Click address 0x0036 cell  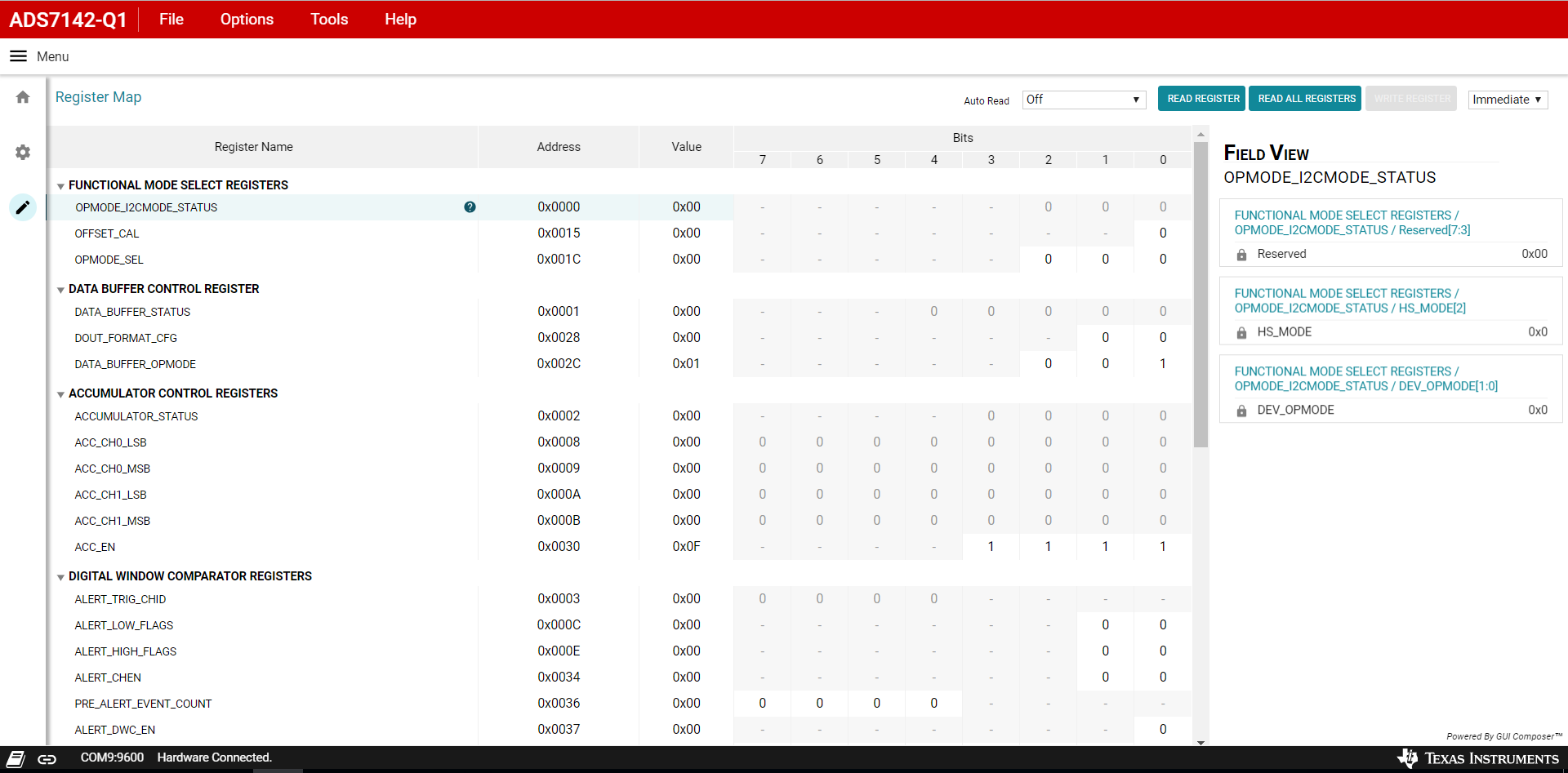[x=559, y=704]
